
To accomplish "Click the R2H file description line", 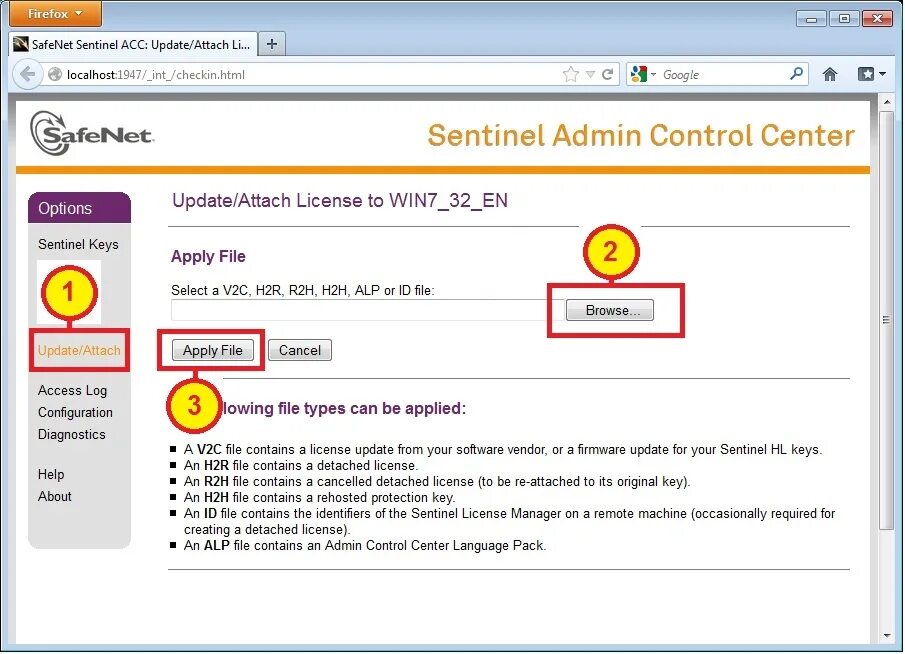I will tap(437, 481).
